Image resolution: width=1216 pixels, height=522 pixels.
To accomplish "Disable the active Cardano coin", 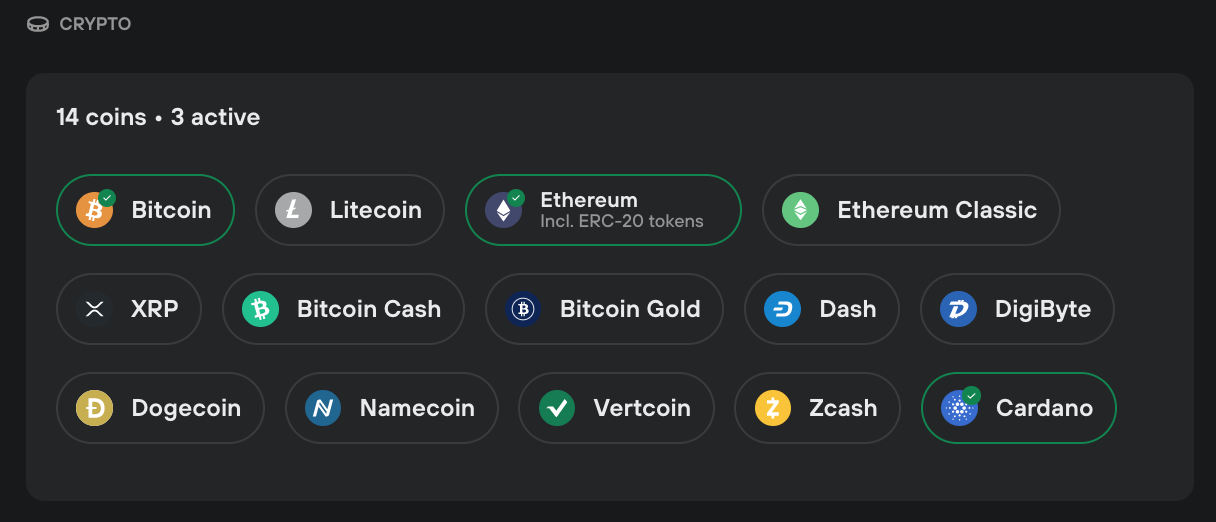I will pyautogui.click(x=1018, y=408).
